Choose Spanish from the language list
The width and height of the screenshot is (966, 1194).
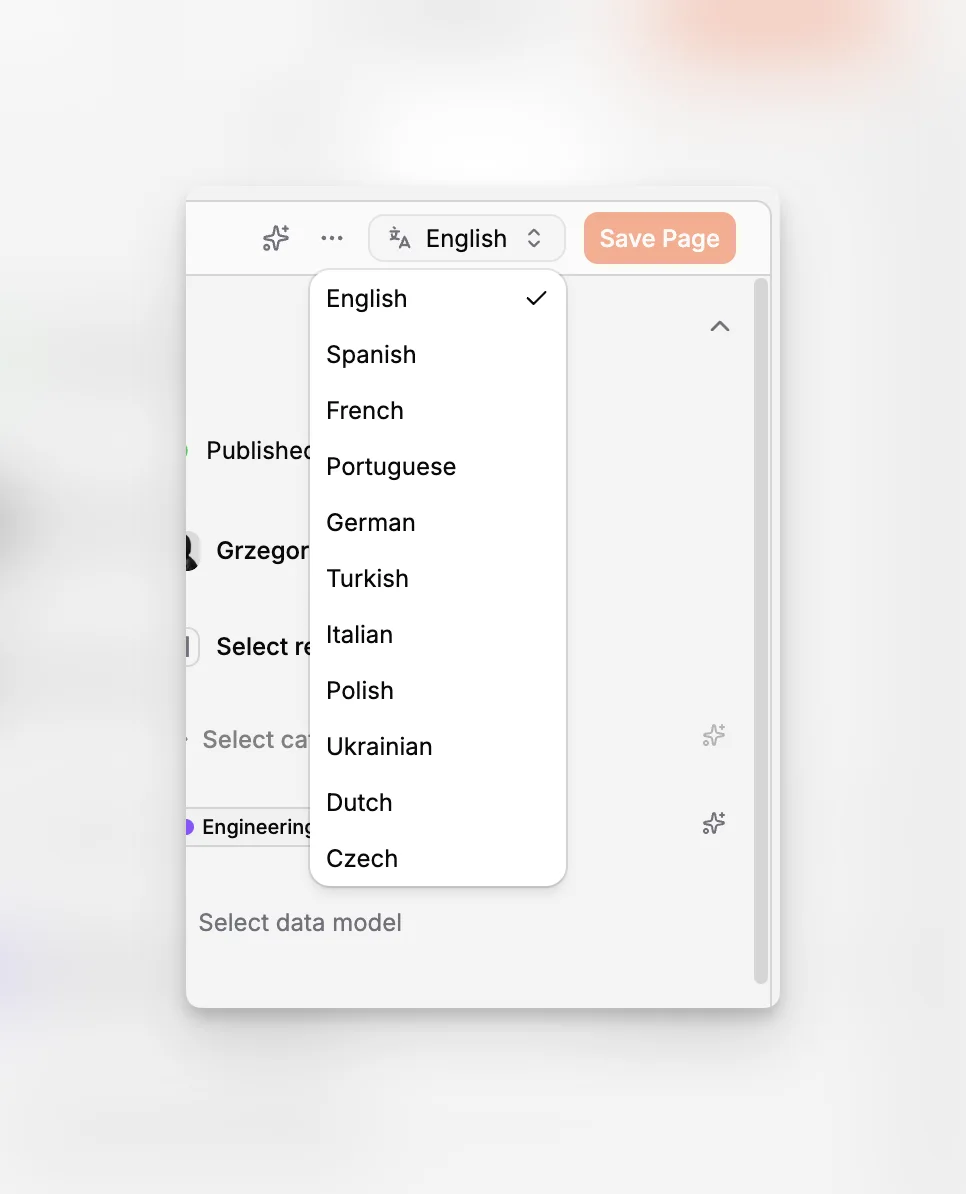438,355
